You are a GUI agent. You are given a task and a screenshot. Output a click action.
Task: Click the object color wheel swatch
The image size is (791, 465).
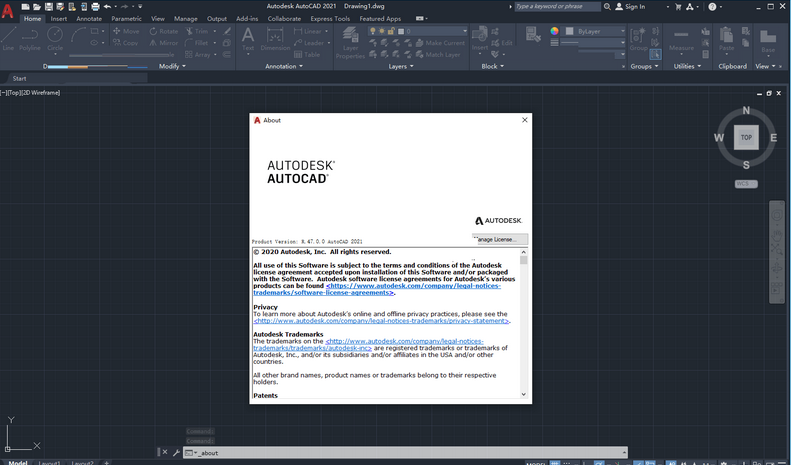point(557,32)
